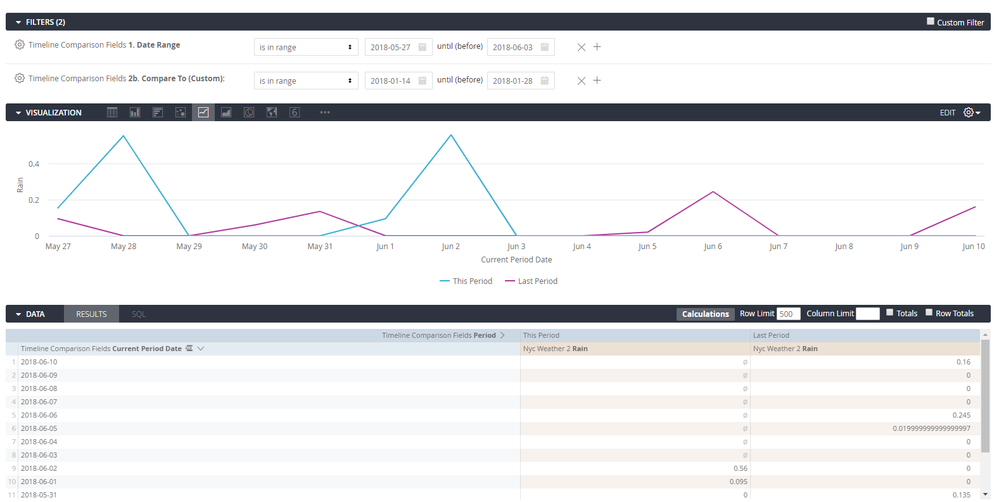Collapse the Visualization section
999x502 pixels.
point(18,113)
